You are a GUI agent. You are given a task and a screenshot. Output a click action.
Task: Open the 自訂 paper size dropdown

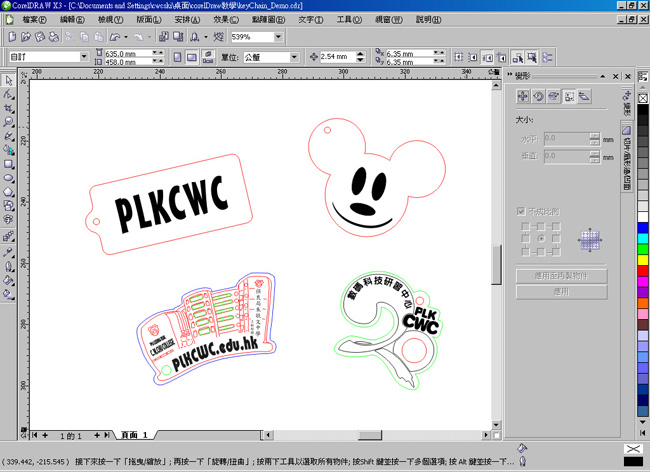pos(84,56)
